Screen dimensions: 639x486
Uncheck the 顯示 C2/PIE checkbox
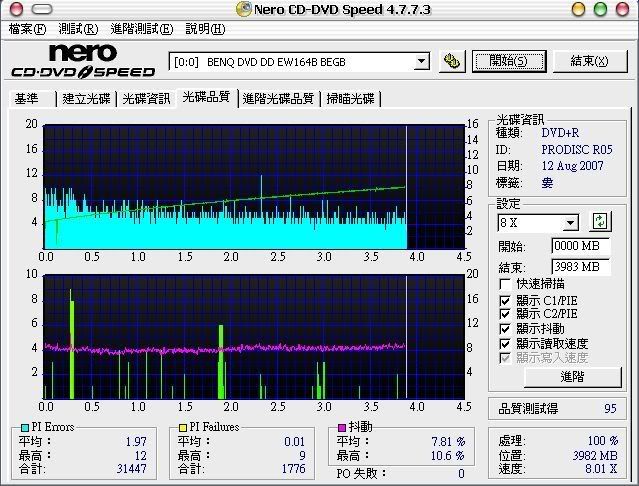505,314
